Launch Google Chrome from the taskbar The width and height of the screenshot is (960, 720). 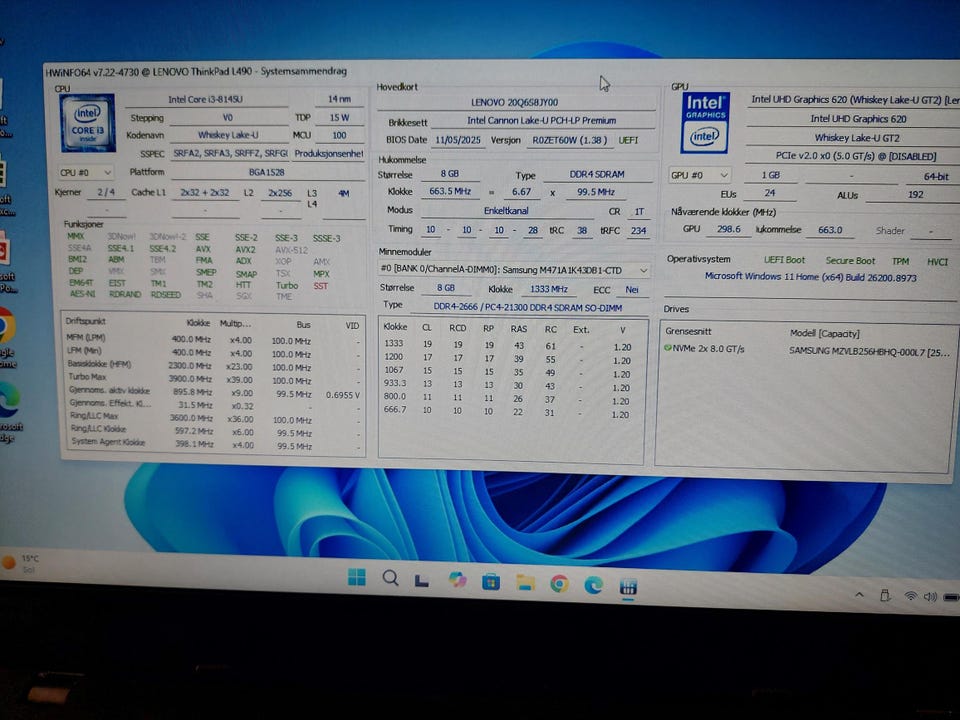[x=559, y=584]
